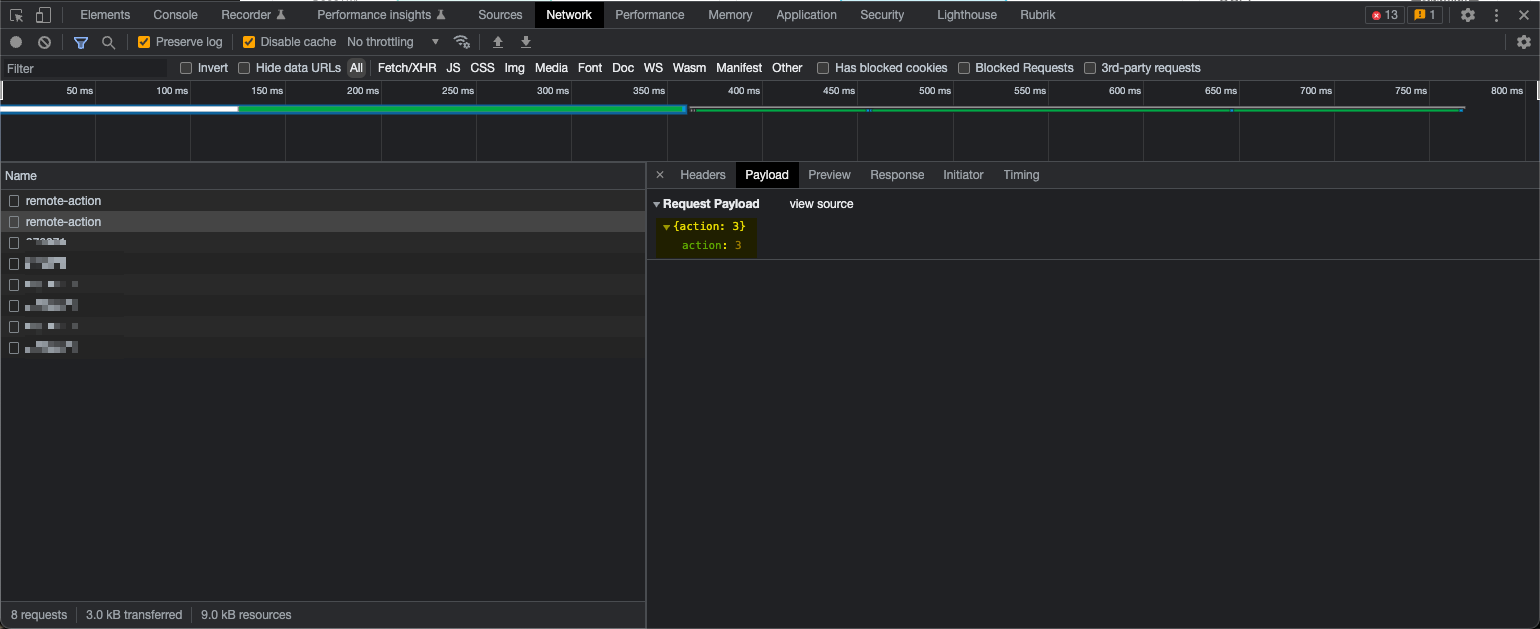Filter by Doc requests

pos(623,68)
